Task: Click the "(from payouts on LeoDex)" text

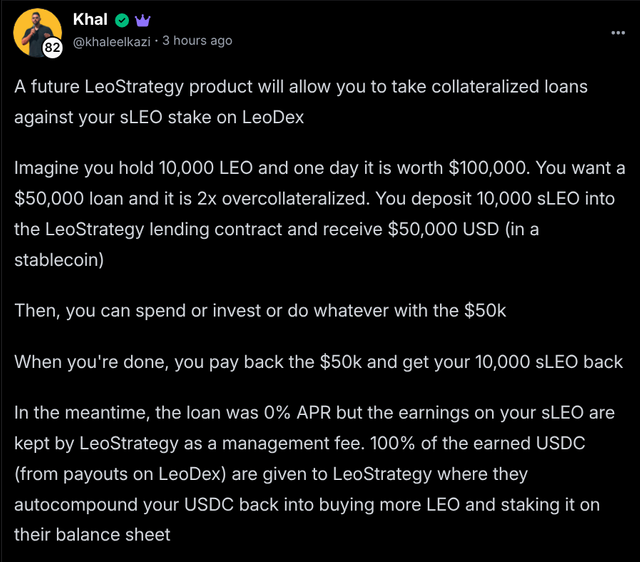Action: pyautogui.click(x=120, y=474)
